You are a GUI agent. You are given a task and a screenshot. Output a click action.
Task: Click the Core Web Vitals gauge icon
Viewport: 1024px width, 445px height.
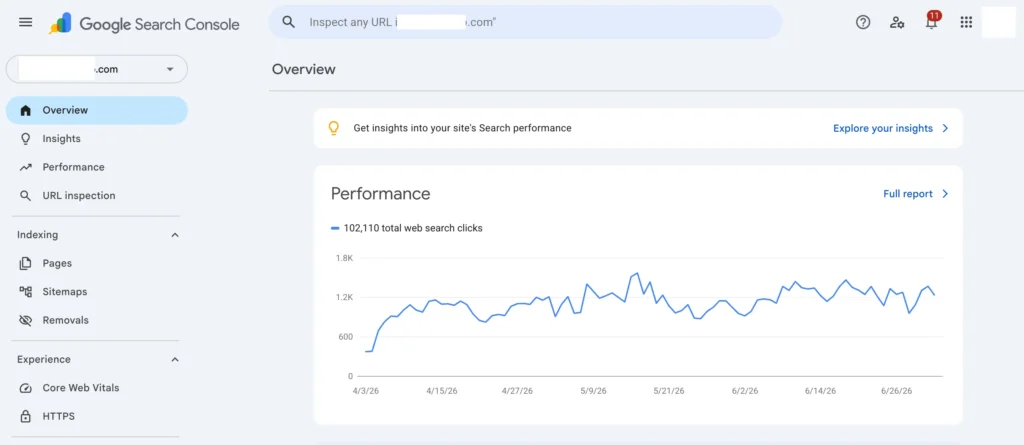[25, 388]
